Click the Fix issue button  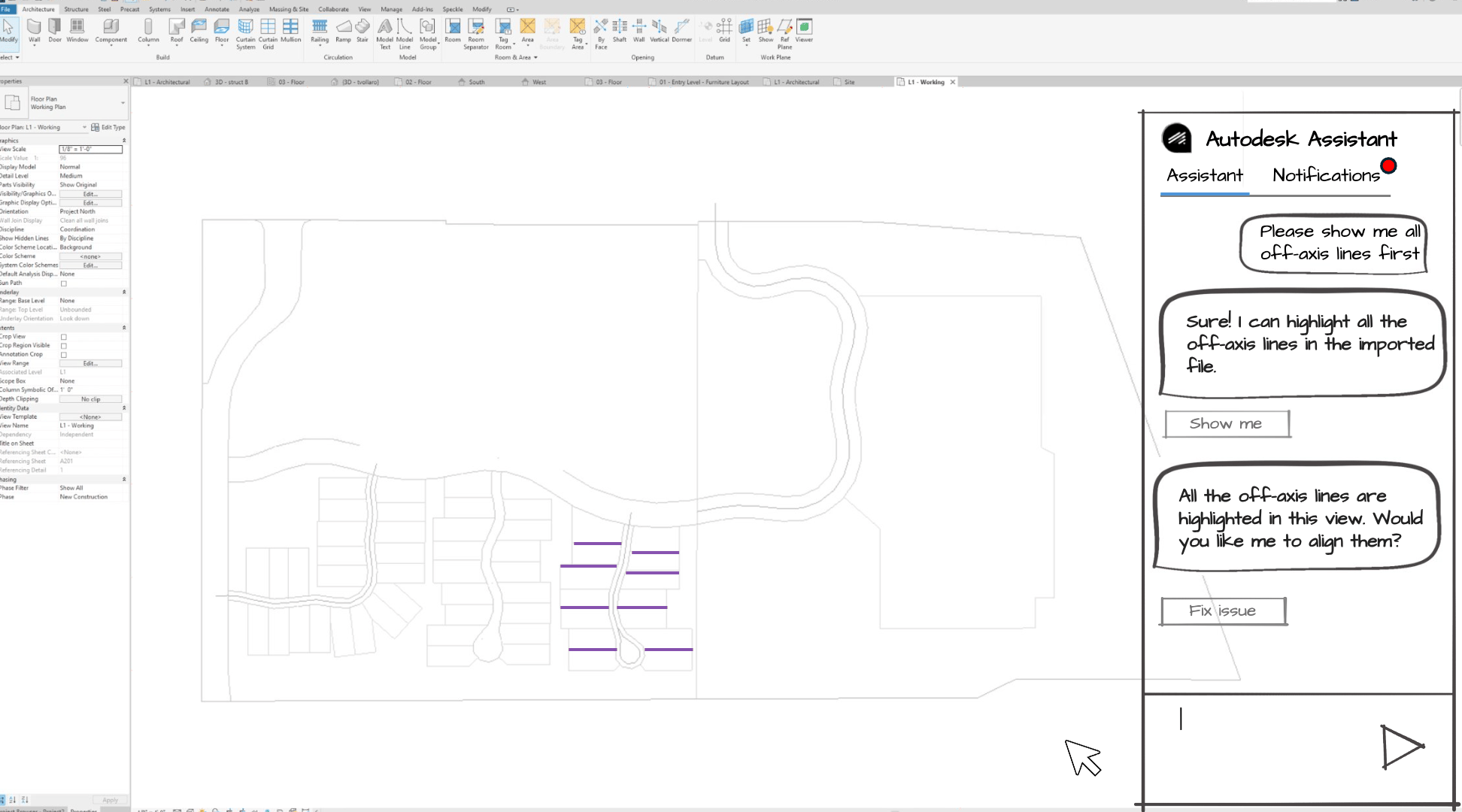click(x=1224, y=611)
